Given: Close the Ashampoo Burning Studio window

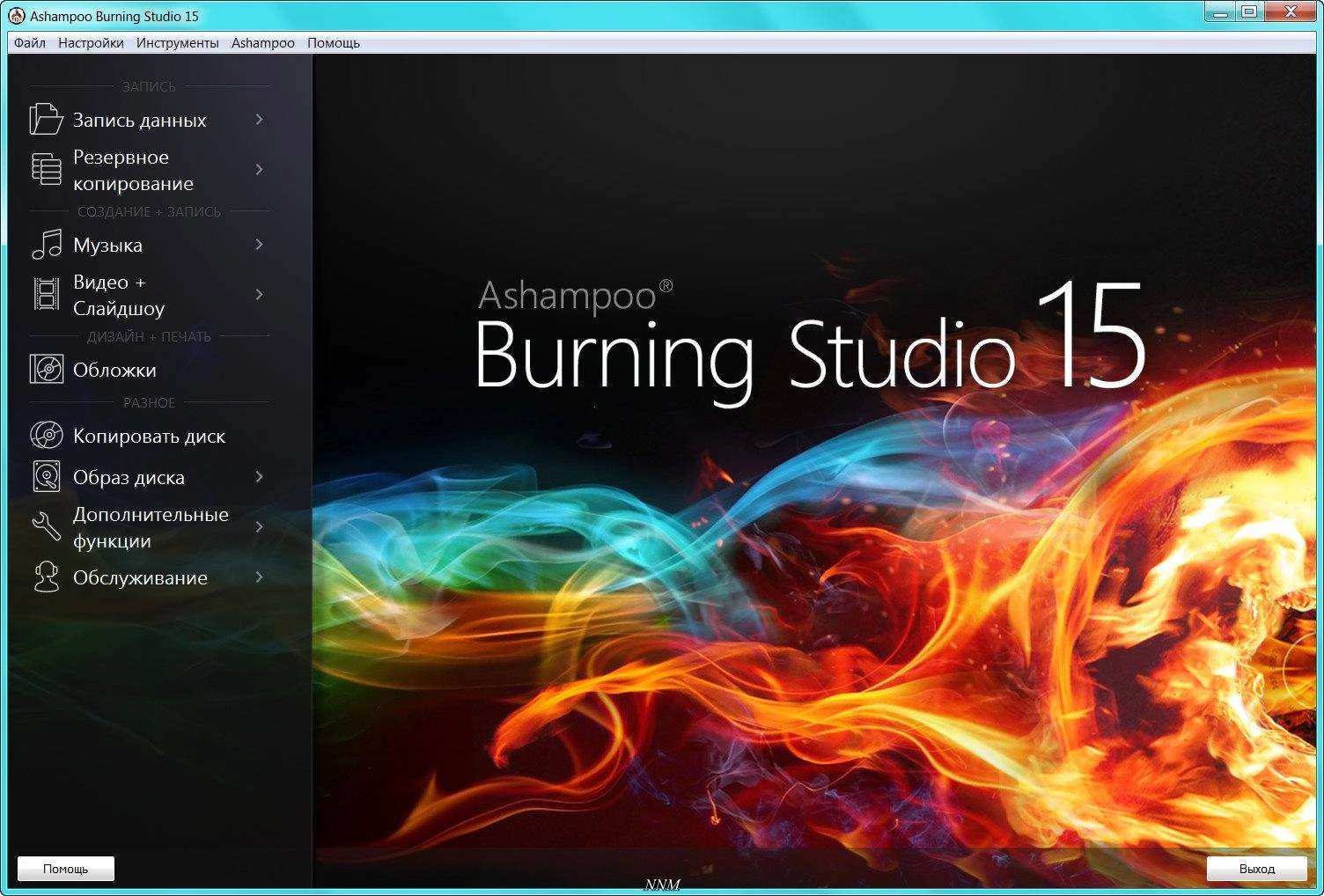Looking at the screenshot, I should click(x=1291, y=12).
